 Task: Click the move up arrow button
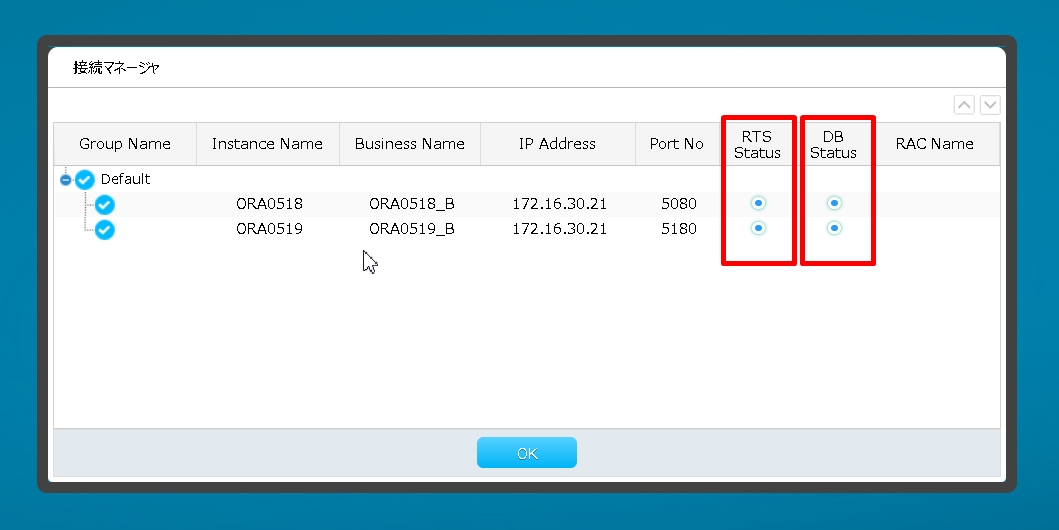964,105
